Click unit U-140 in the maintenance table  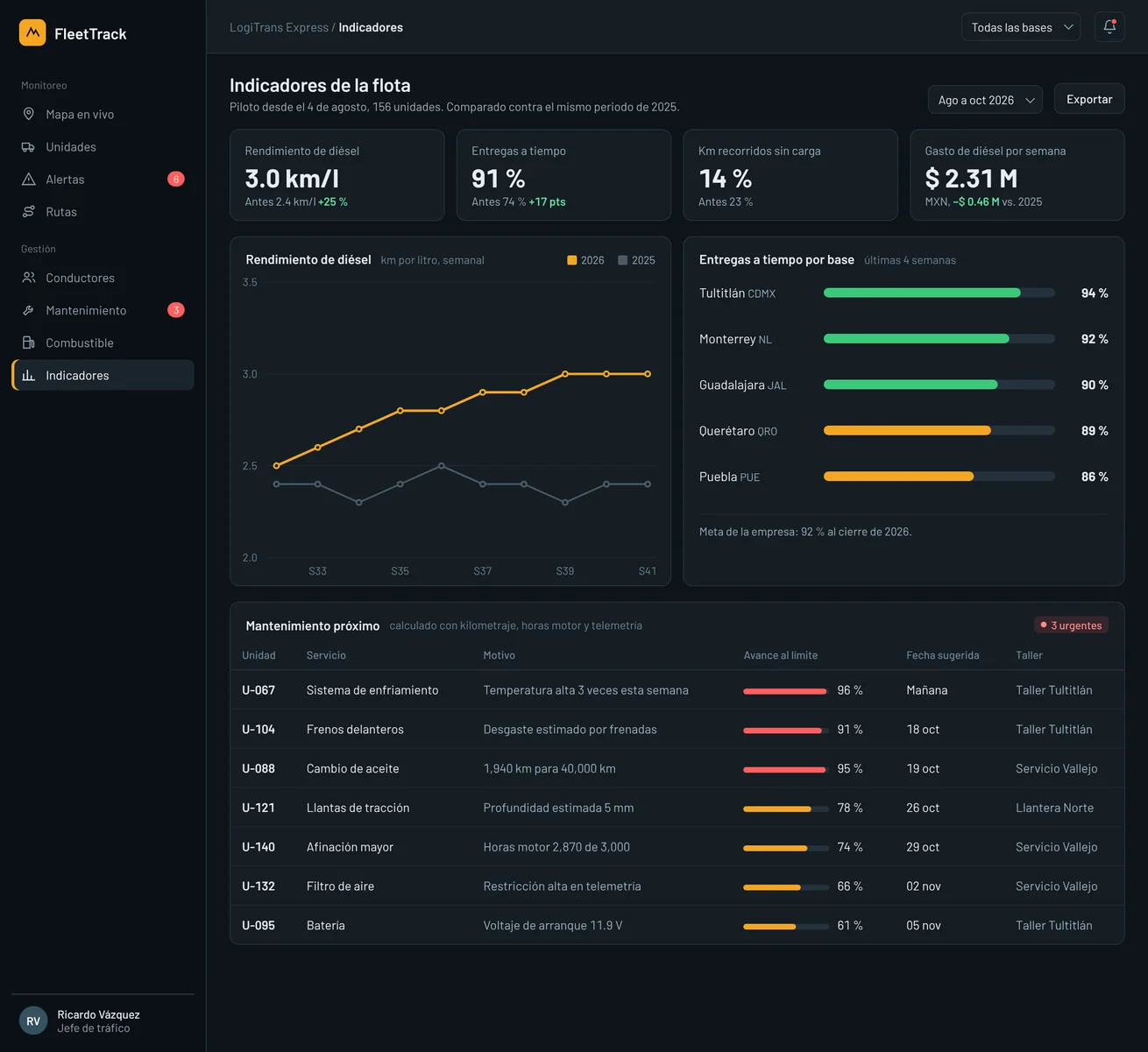tap(259, 847)
